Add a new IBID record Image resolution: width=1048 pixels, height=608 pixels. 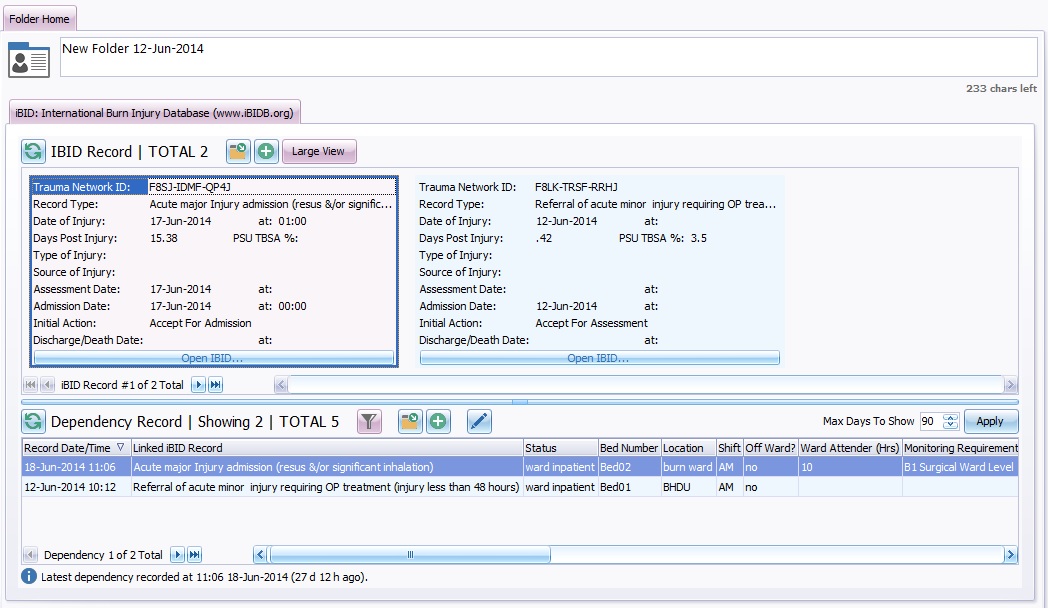click(266, 152)
